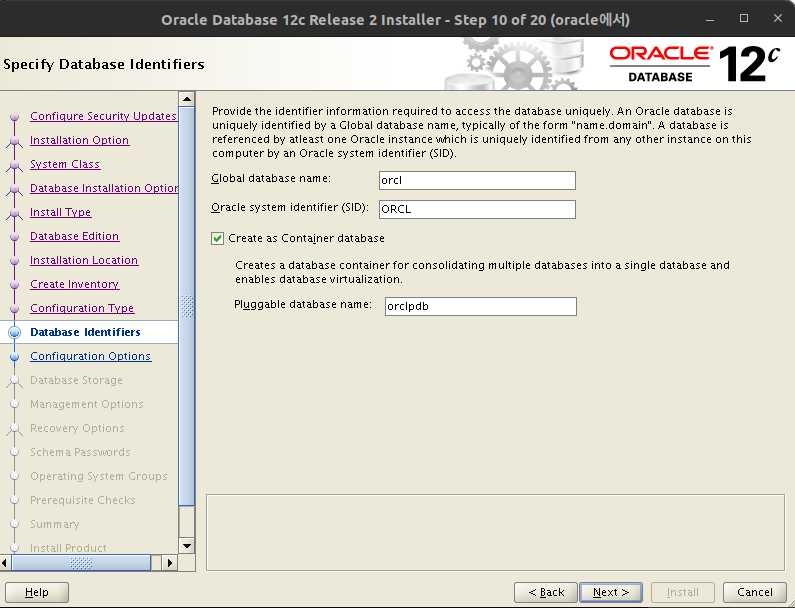Maximize the installer window
Viewport: 795px width, 608px height.
[x=744, y=19]
